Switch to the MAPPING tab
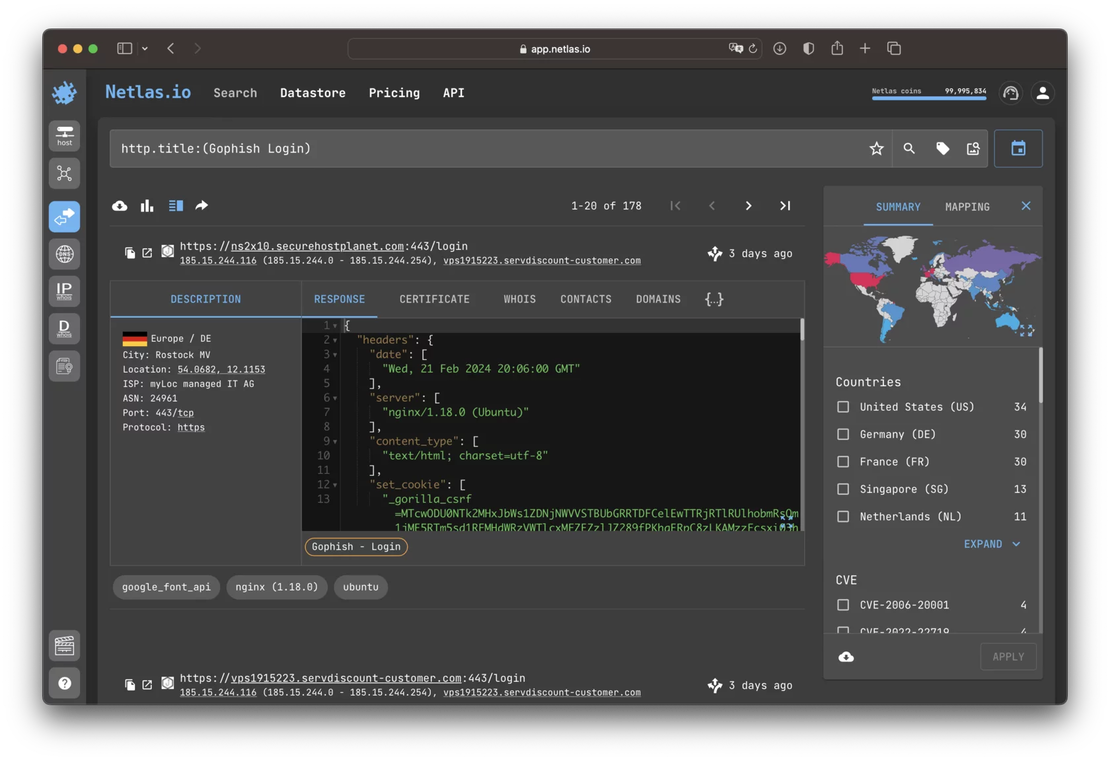 966,207
